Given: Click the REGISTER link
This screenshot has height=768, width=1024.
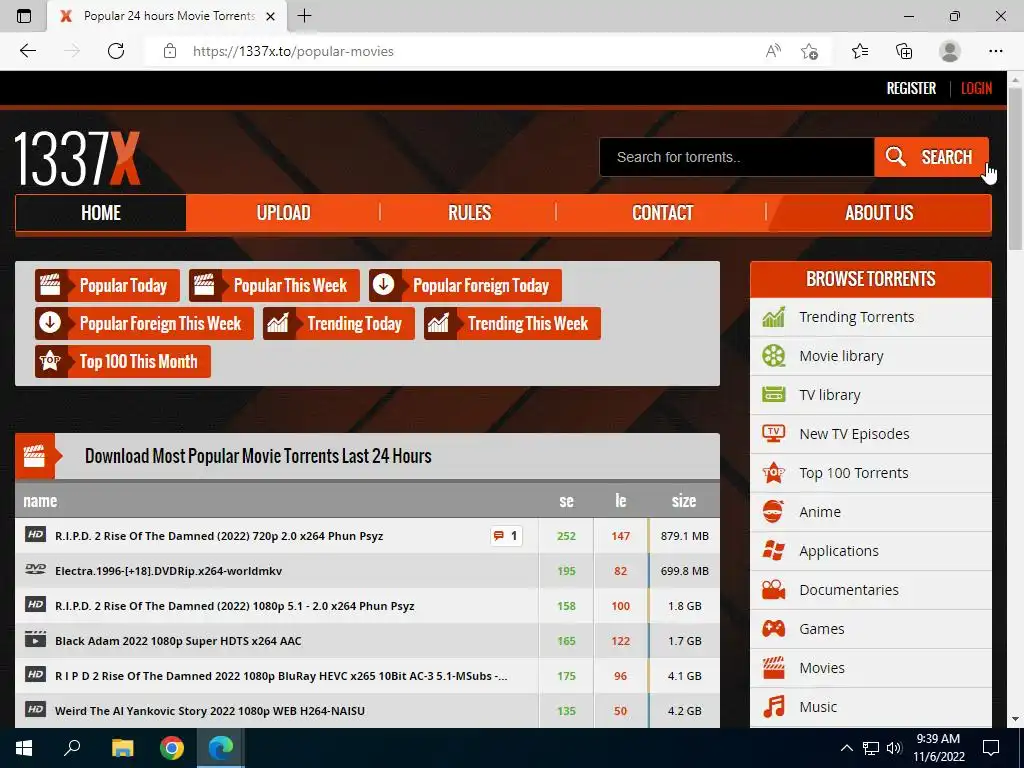Looking at the screenshot, I should 911,88.
